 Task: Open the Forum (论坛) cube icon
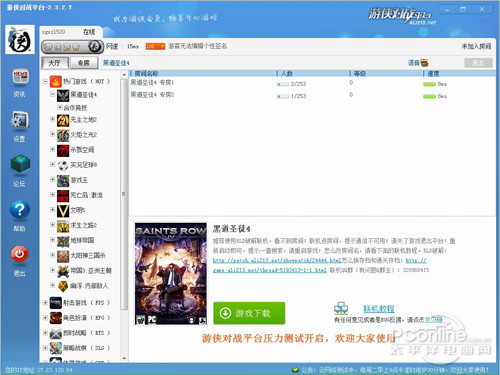(x=20, y=164)
